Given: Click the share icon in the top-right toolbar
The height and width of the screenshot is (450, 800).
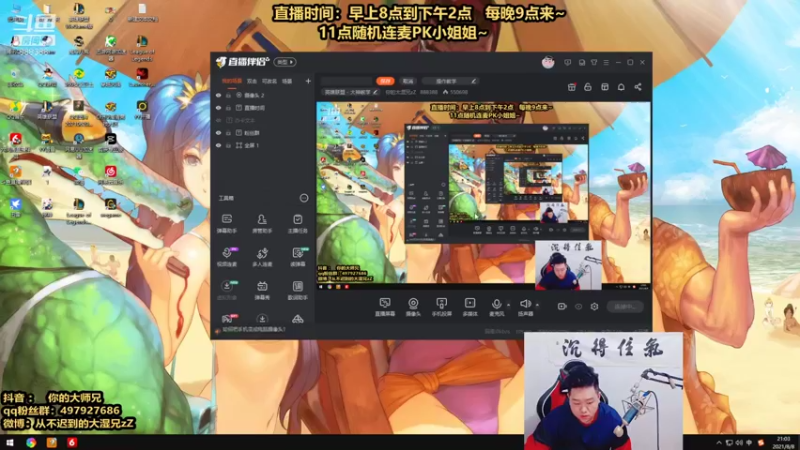Looking at the screenshot, I should click(638, 87).
